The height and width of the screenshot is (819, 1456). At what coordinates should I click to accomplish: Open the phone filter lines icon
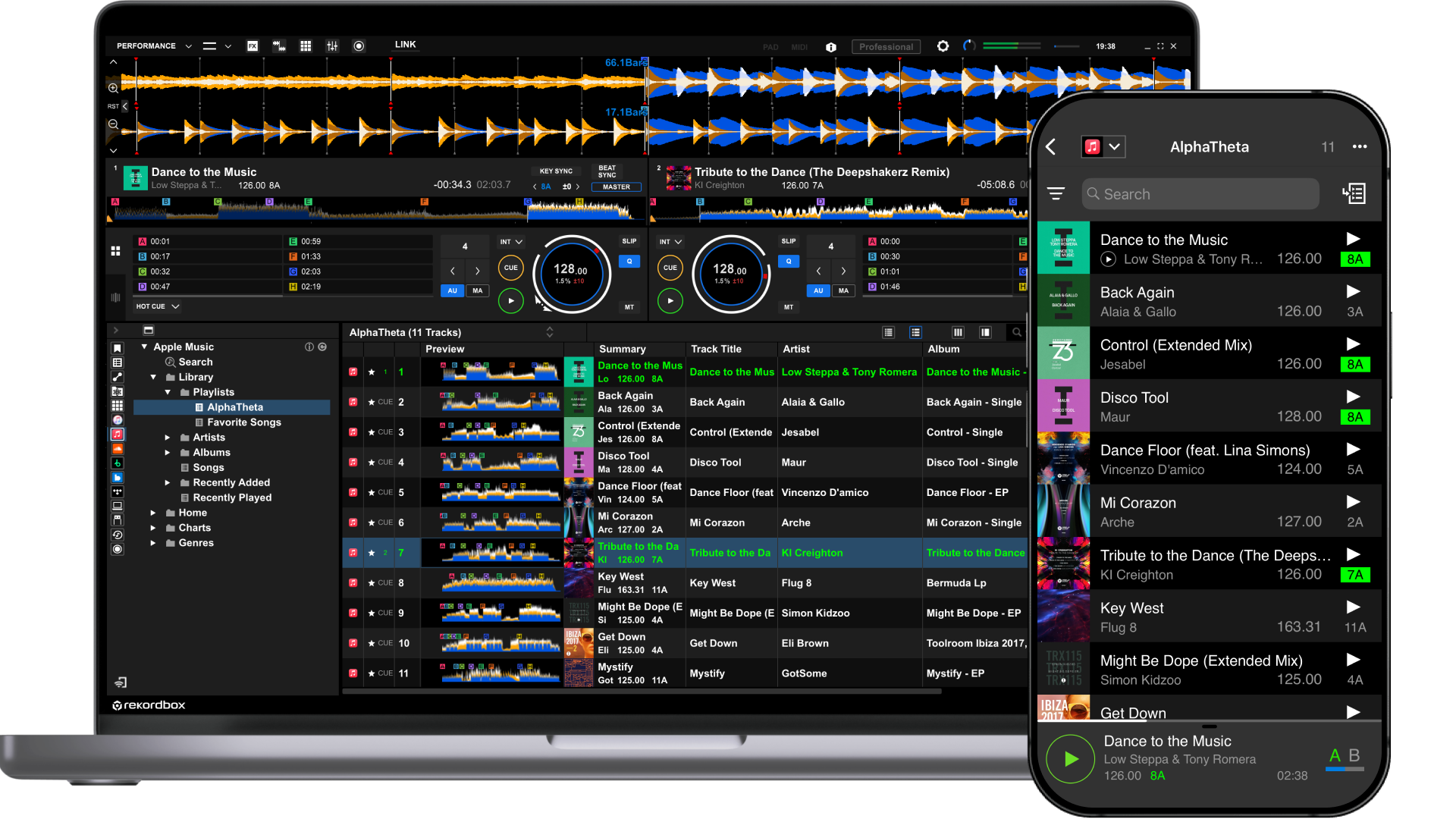(x=1056, y=194)
